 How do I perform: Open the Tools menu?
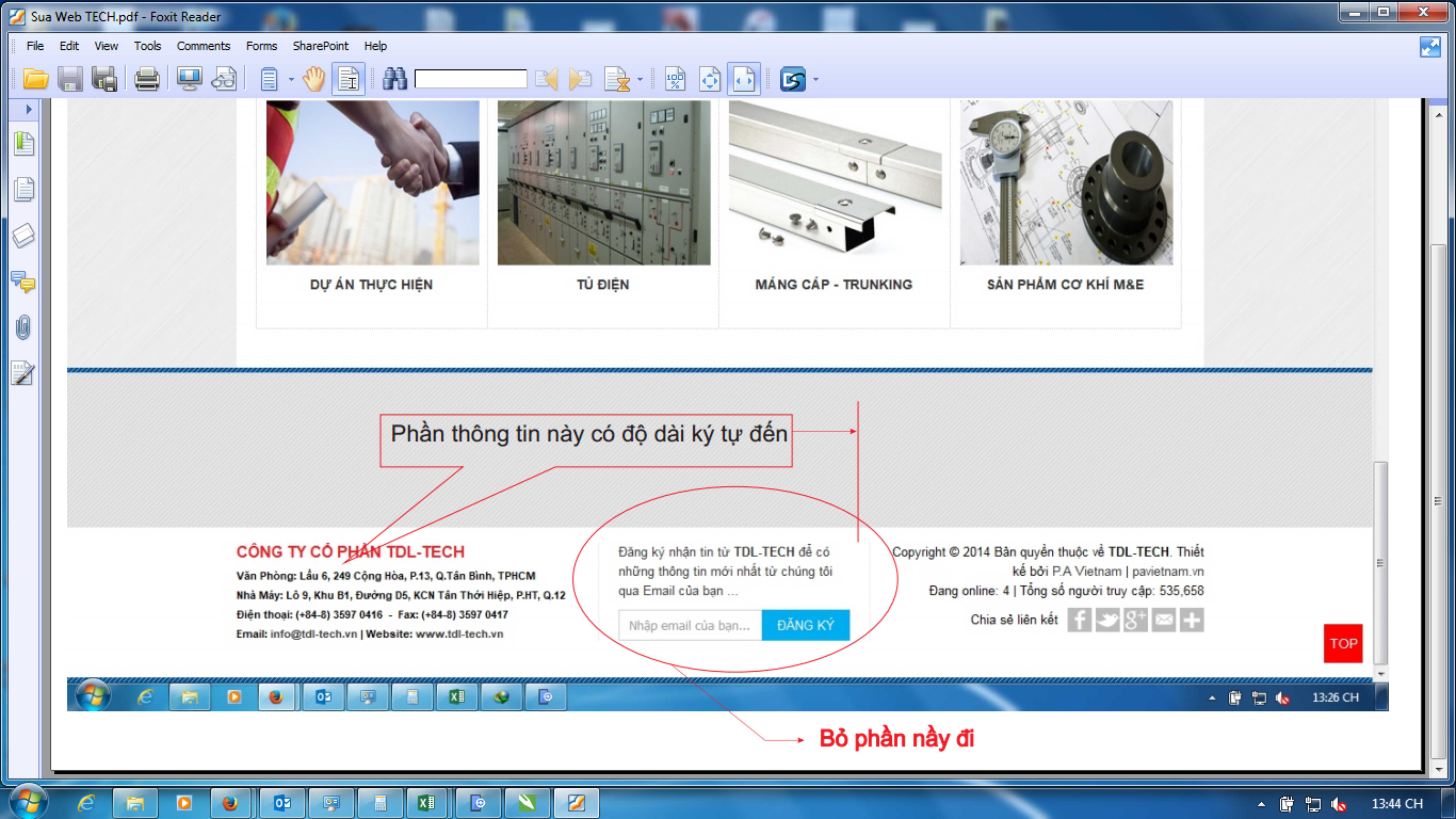pos(147,46)
